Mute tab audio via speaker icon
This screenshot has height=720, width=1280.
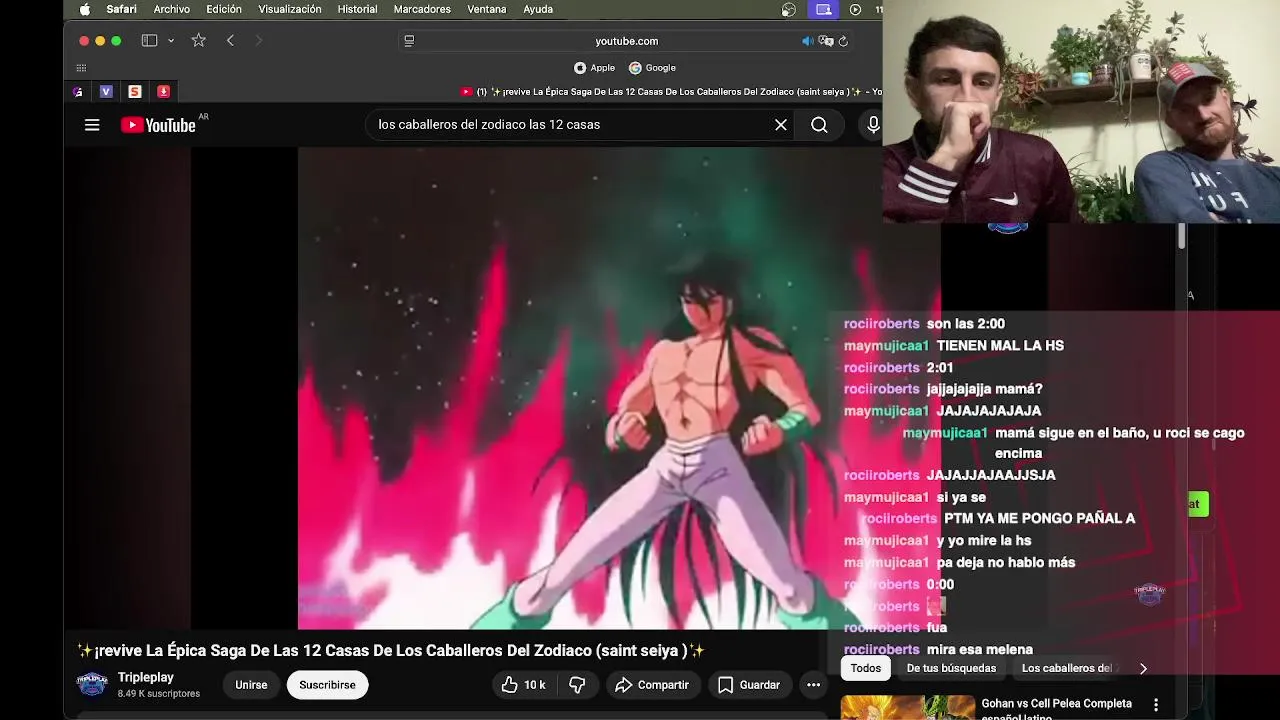(807, 41)
